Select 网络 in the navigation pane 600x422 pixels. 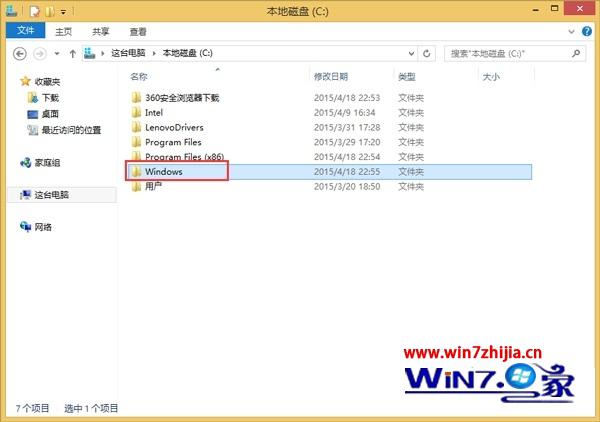pos(43,227)
